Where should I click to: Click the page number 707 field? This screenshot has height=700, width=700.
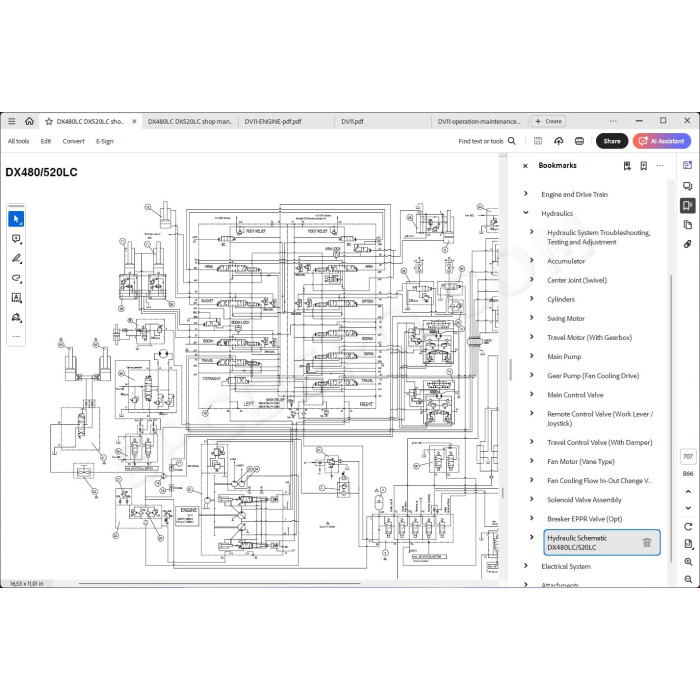pos(688,456)
